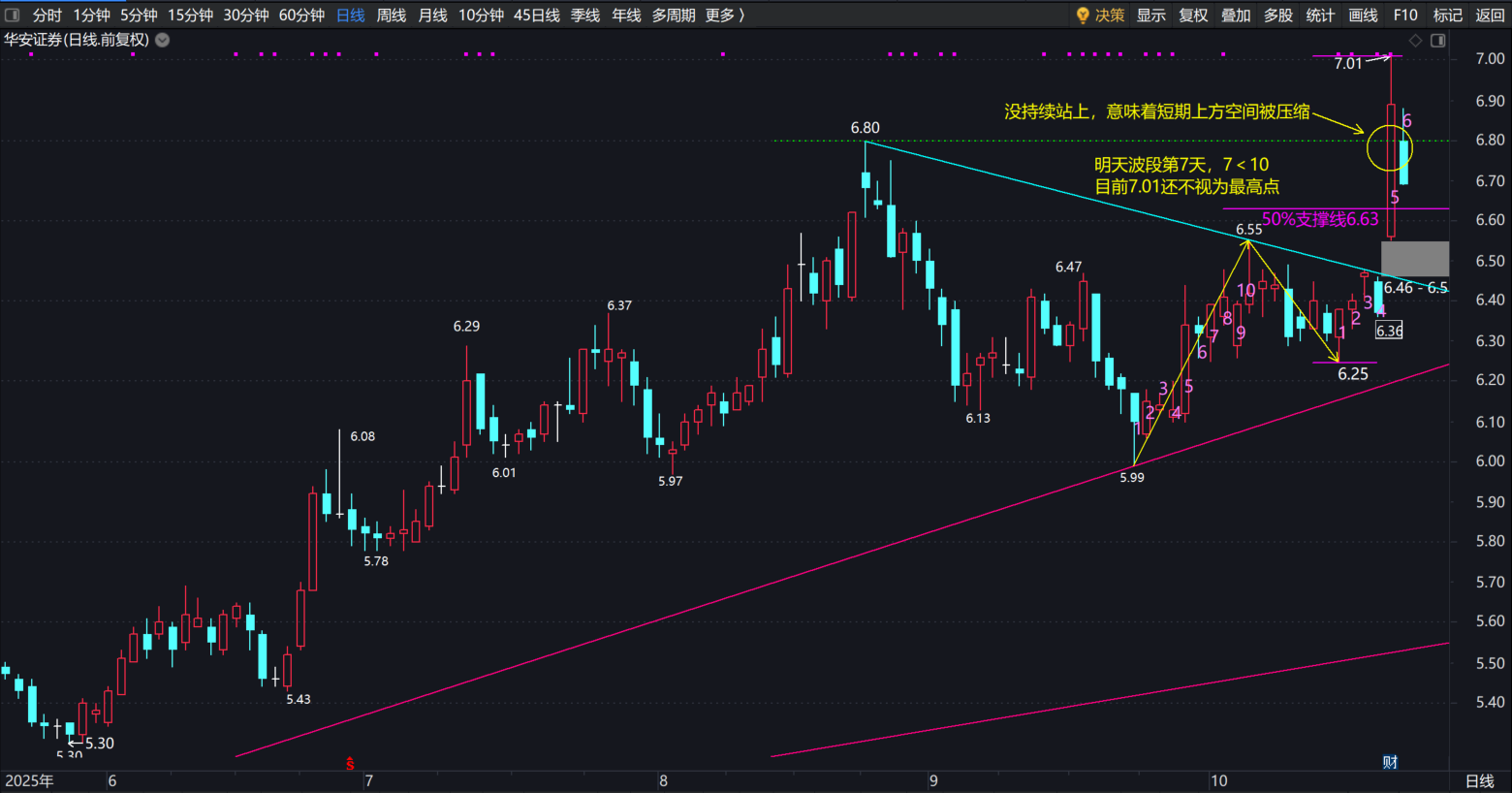This screenshot has width=1512, height=793.
Task: Open the 叠加 overlay menu
Action: click(1236, 16)
